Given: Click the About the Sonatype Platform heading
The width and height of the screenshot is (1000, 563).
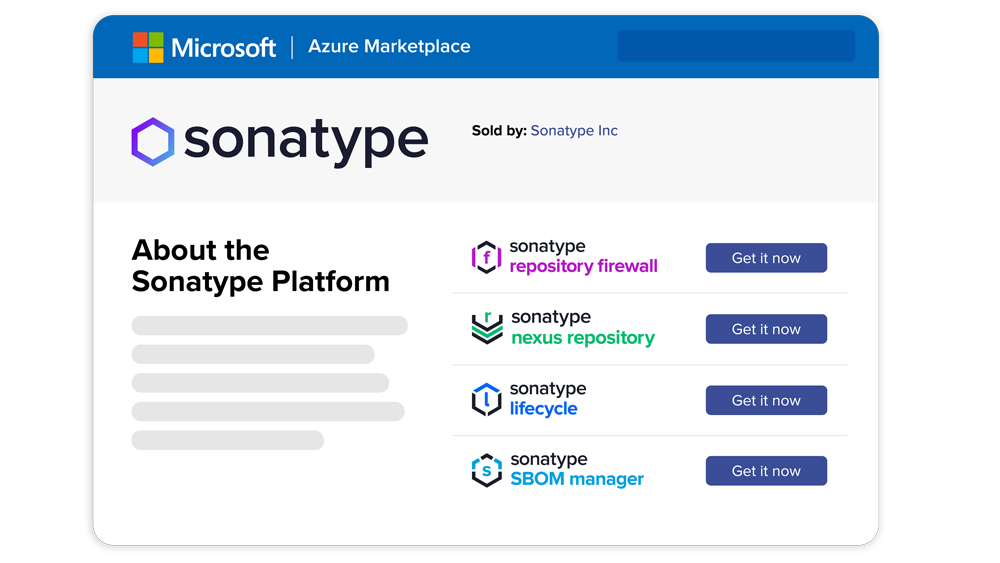Looking at the screenshot, I should coord(260,266).
